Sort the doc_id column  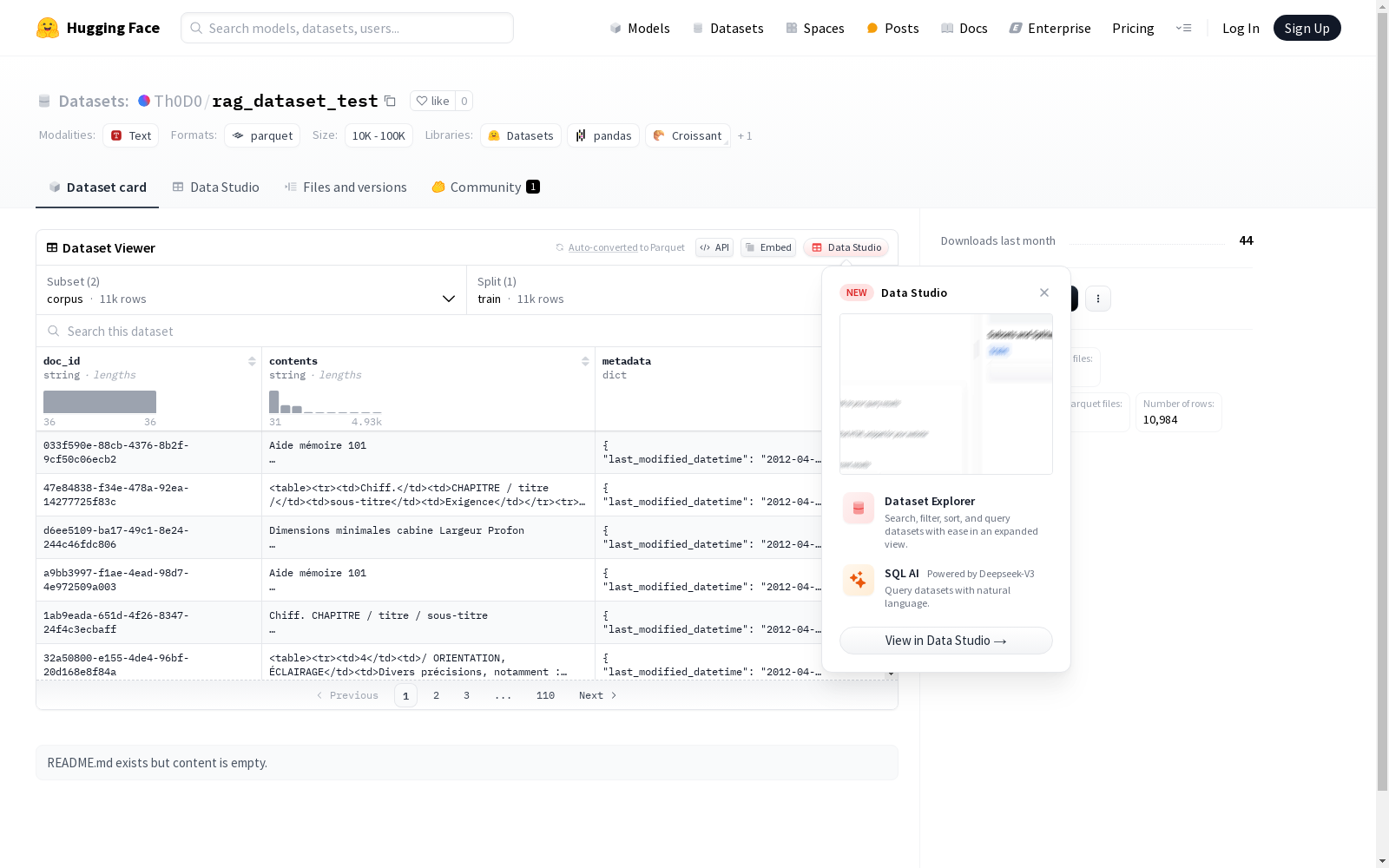tap(252, 361)
